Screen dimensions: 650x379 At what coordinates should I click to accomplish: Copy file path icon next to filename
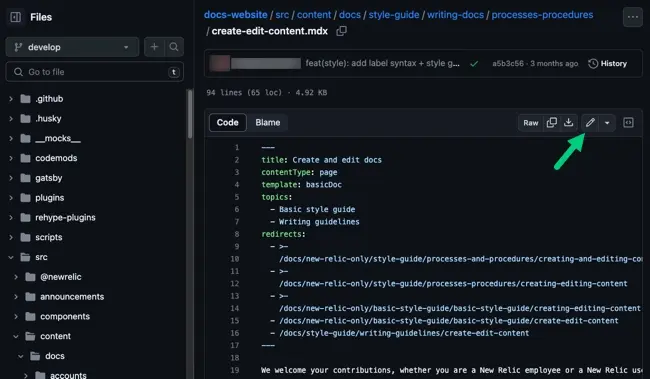[x=342, y=31]
